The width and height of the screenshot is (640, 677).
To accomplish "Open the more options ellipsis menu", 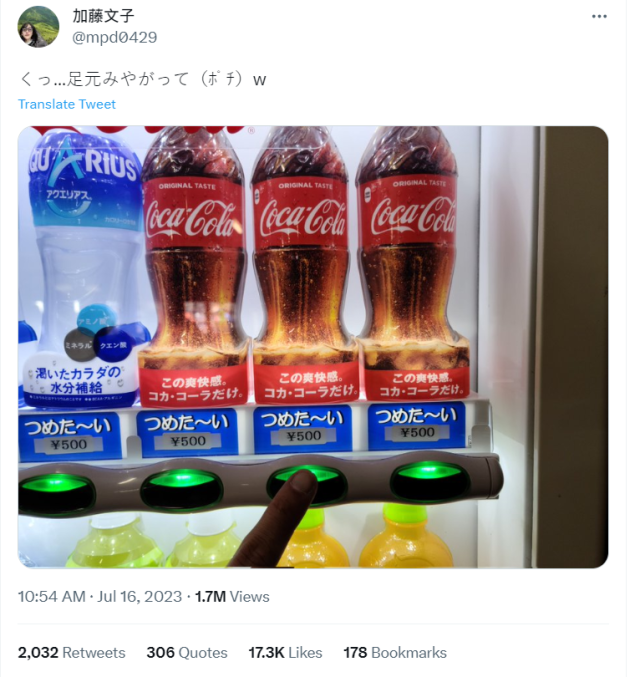I will click(x=599, y=17).
